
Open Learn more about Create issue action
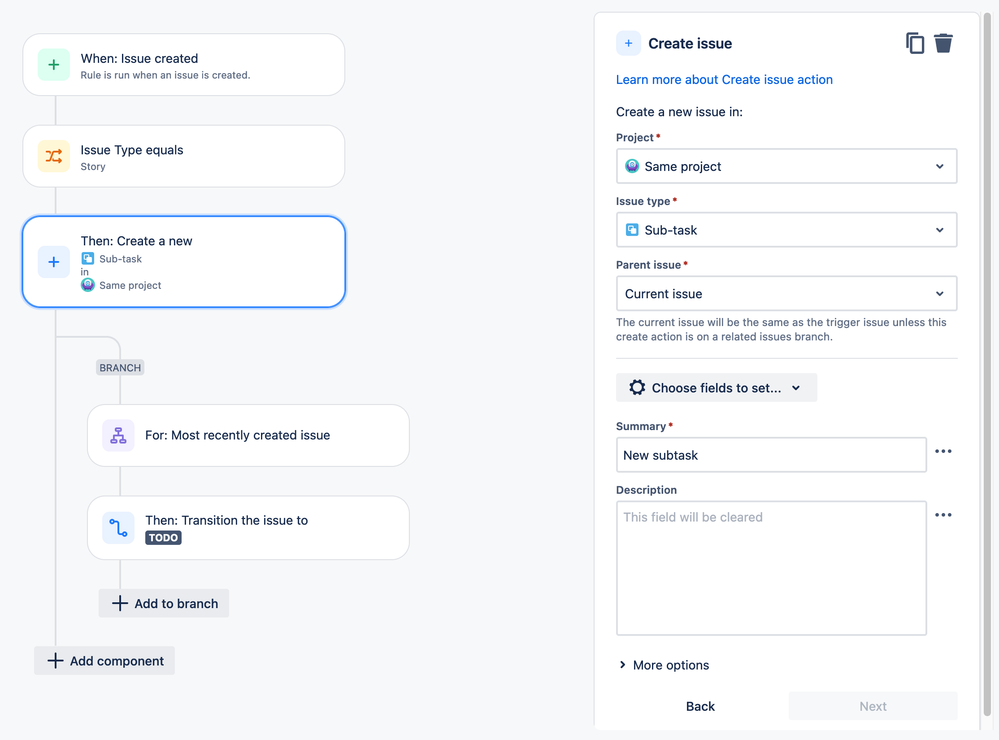click(726, 79)
